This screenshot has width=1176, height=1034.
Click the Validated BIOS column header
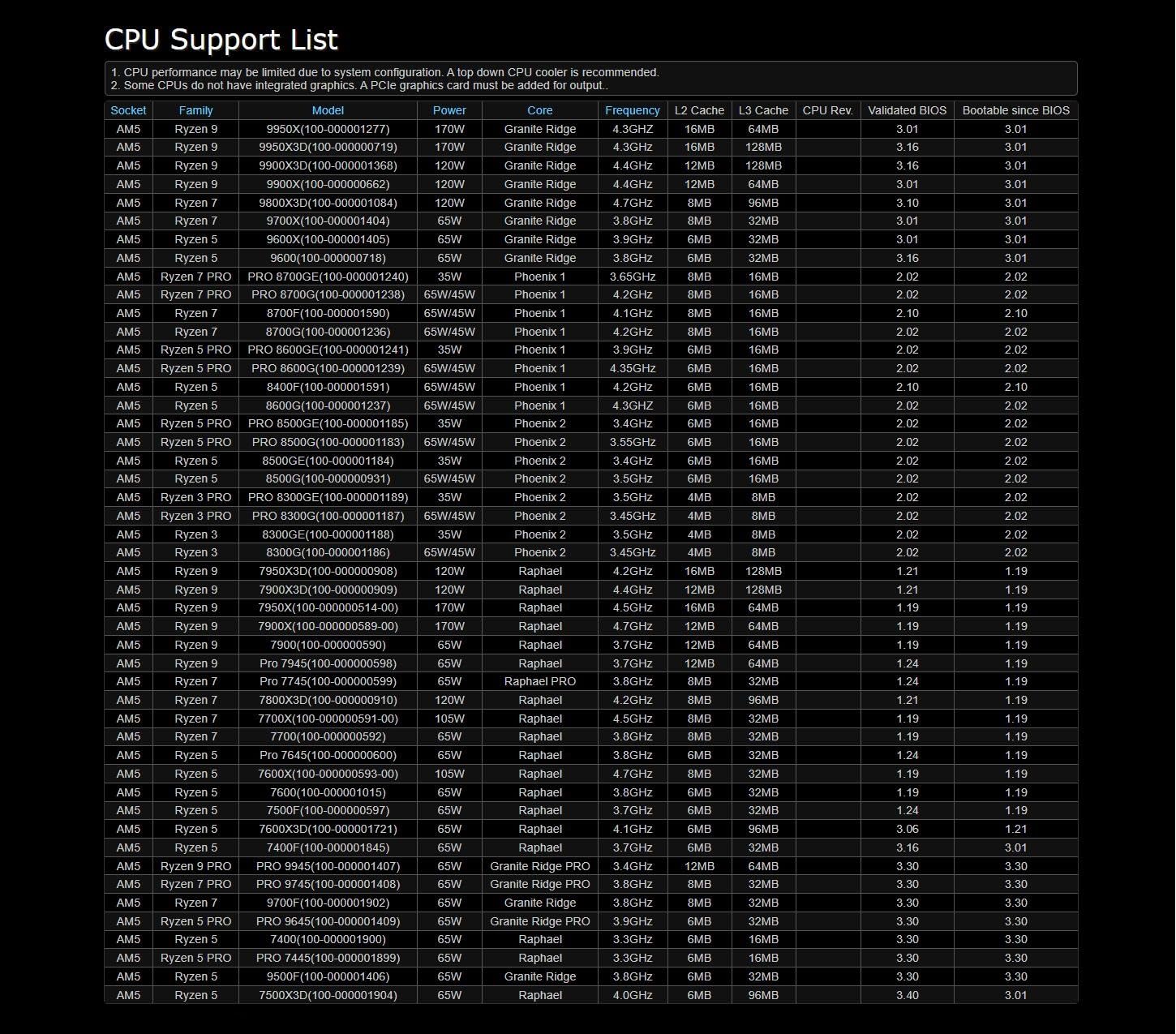click(x=907, y=110)
